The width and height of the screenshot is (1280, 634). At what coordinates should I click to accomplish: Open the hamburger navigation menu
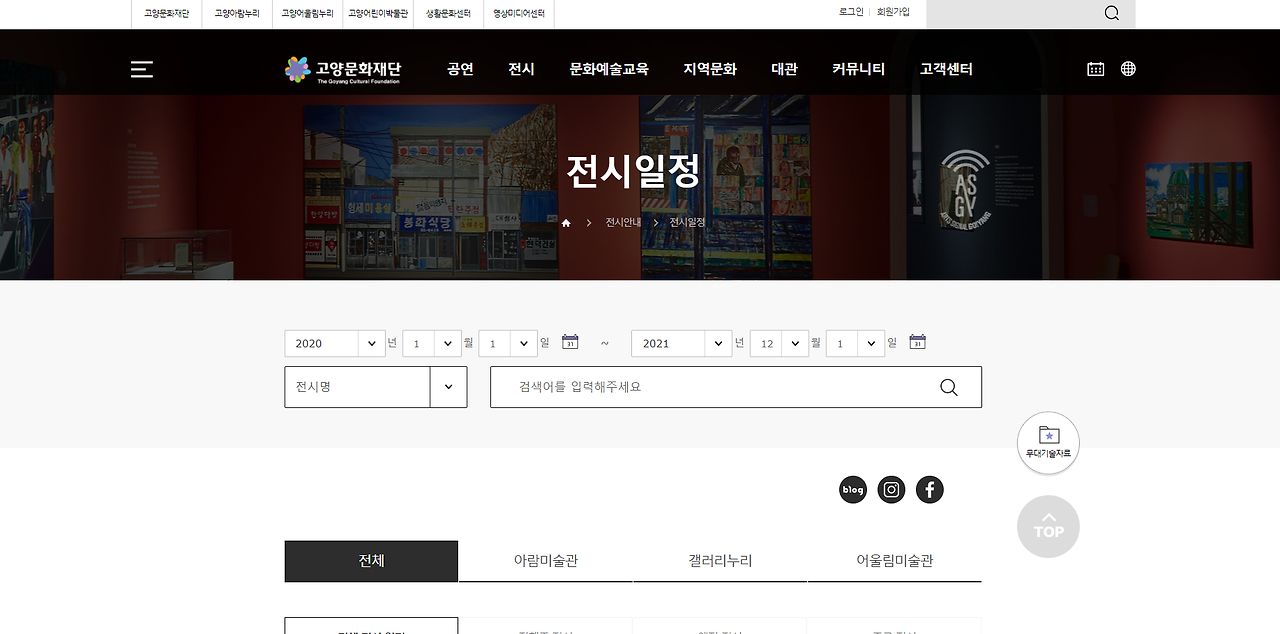coord(141,69)
